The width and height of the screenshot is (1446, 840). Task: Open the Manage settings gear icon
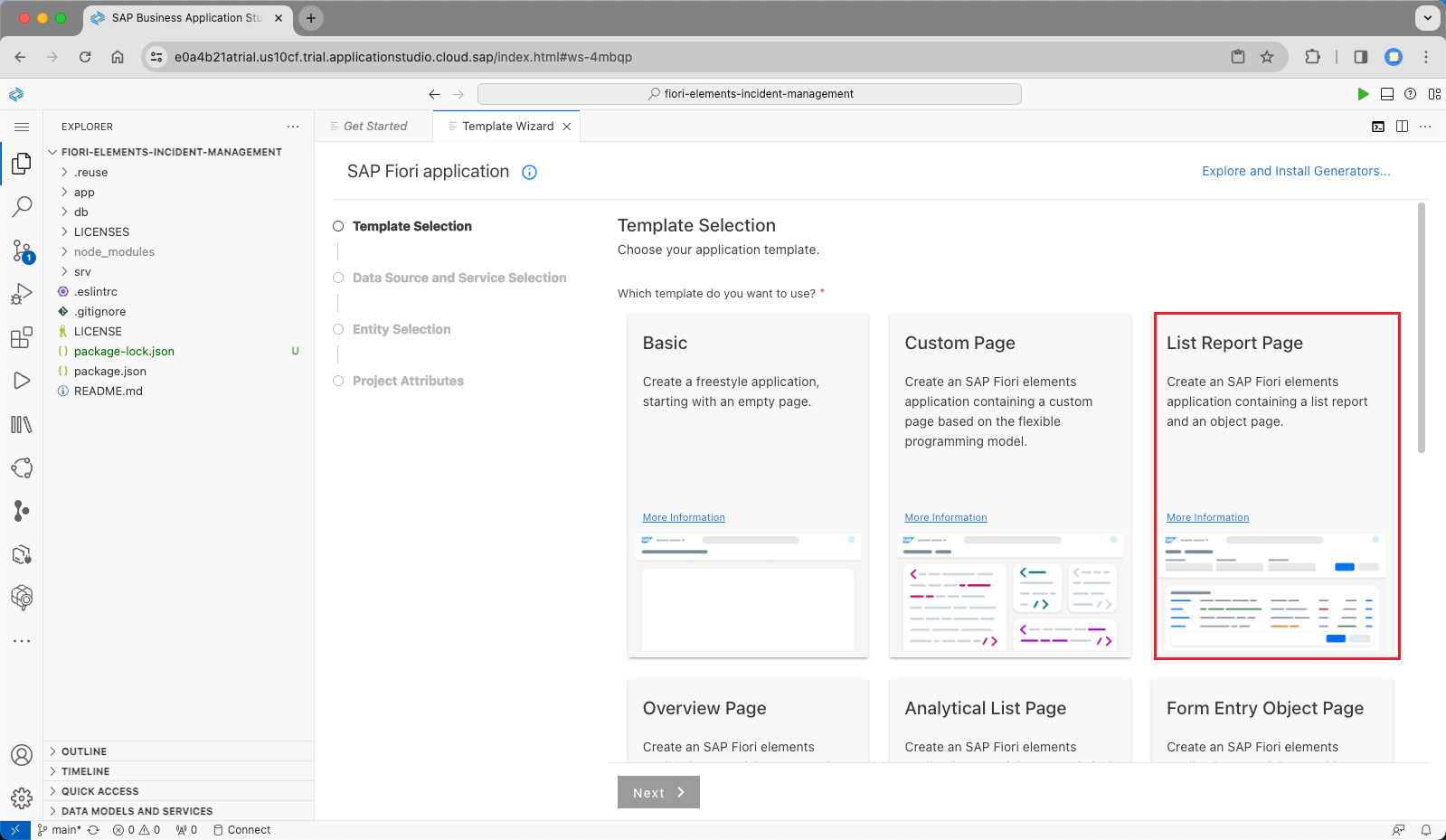tap(22, 798)
